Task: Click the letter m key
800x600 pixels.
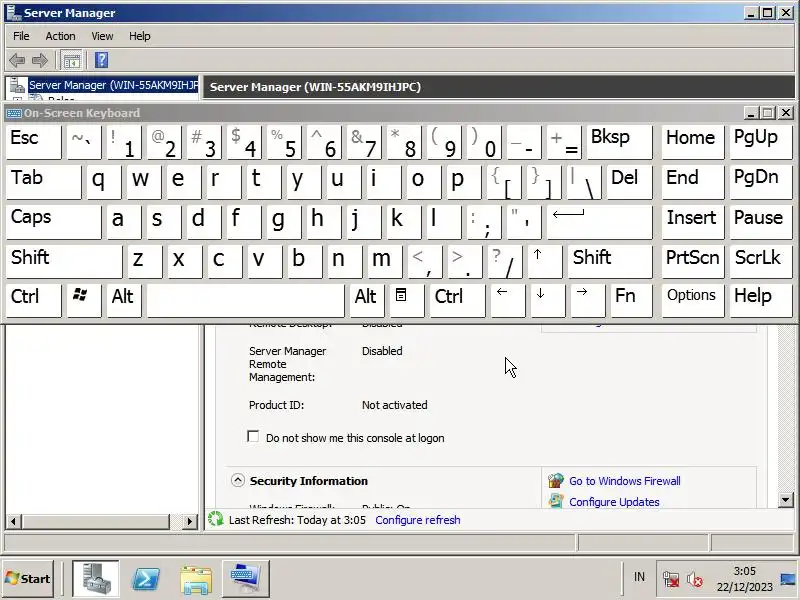Action: point(385,262)
